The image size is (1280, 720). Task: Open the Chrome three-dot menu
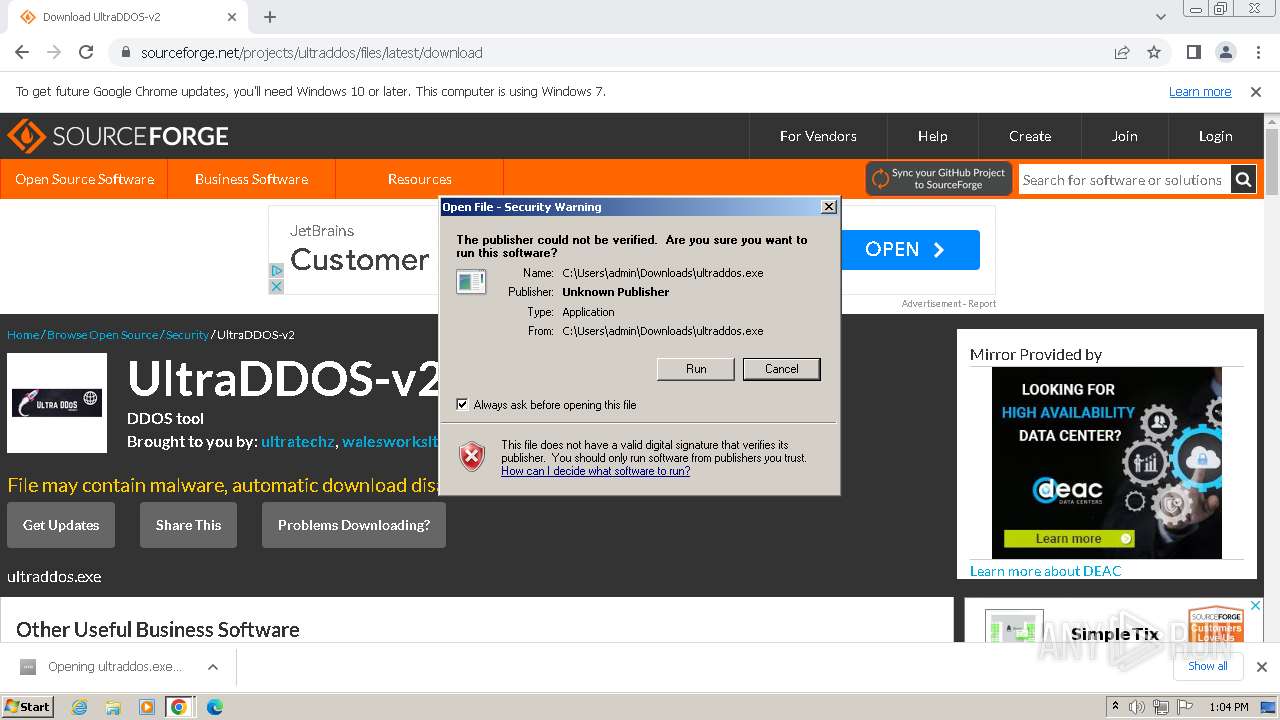1257,52
